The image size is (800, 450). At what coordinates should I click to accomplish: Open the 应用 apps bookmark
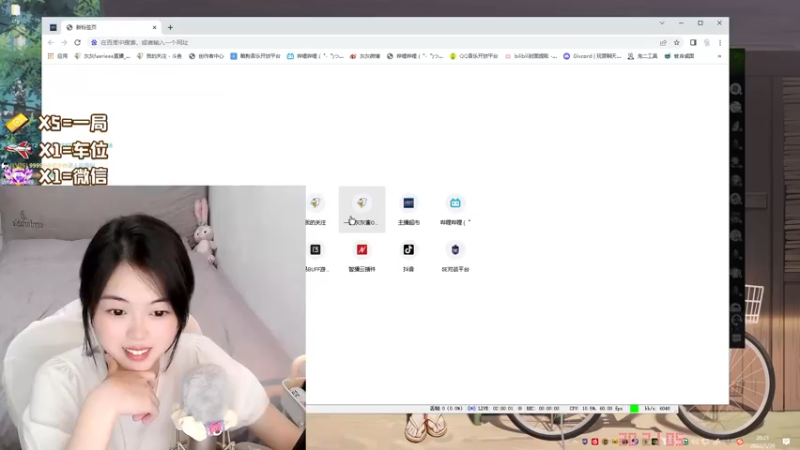tap(58, 56)
